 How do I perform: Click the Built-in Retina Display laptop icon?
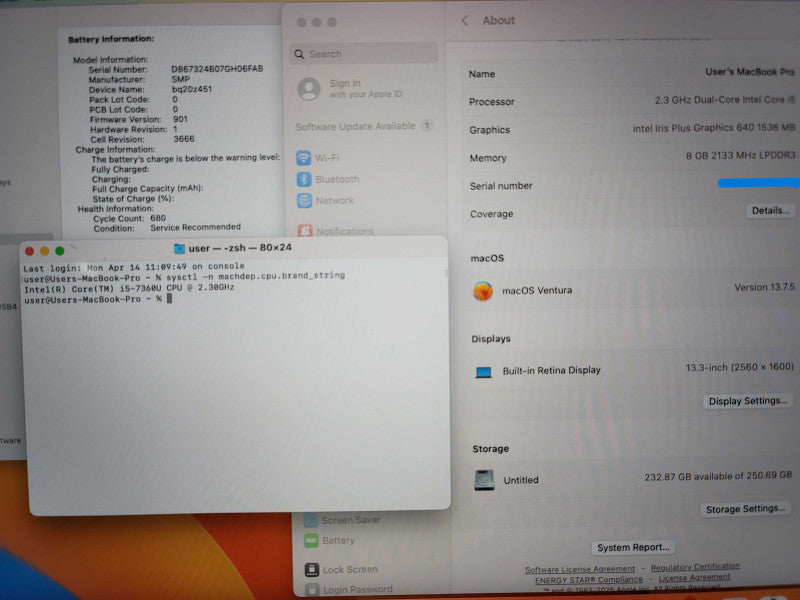[483, 372]
